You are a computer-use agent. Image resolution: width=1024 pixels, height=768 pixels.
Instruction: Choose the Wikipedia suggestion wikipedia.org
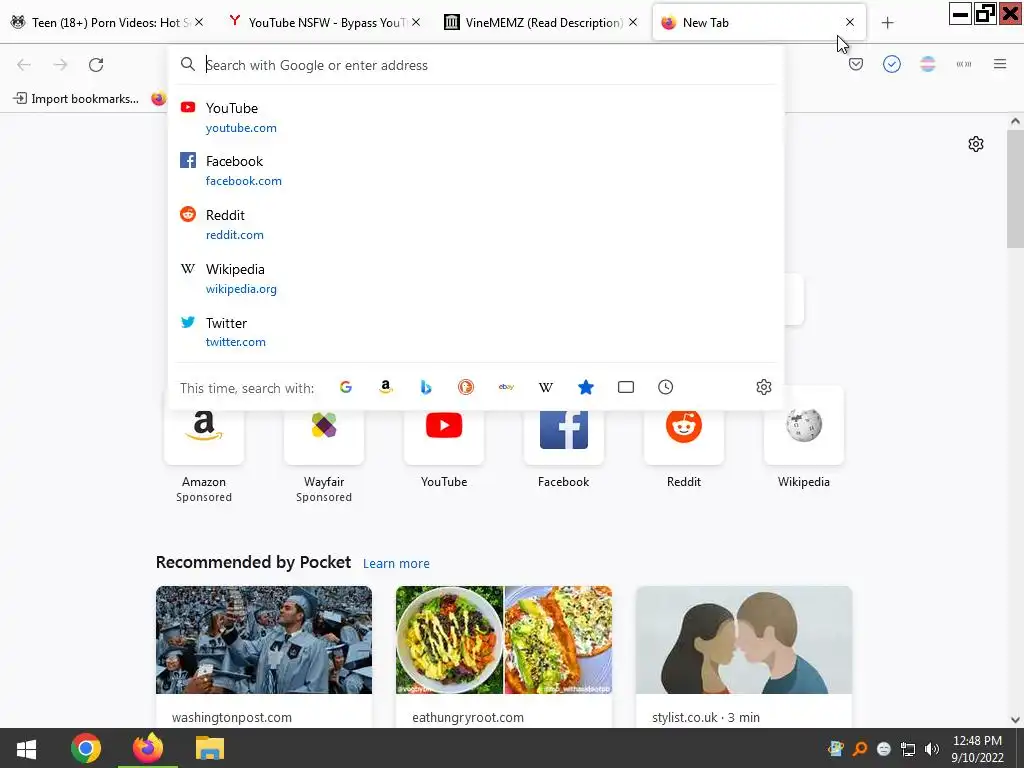pyautogui.click(x=475, y=279)
